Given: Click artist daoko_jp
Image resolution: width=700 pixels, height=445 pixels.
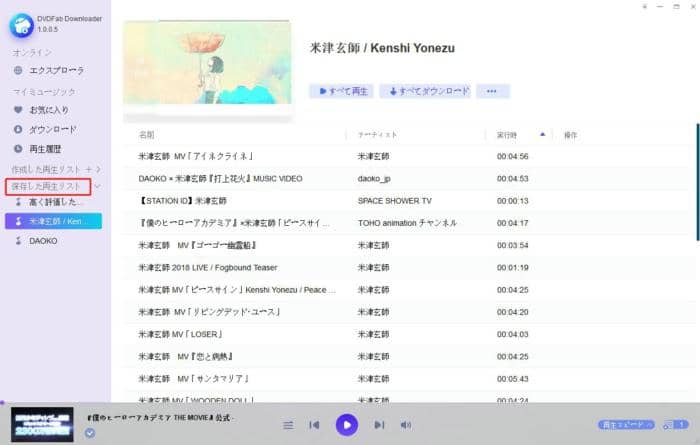Looking at the screenshot, I should point(374,179).
